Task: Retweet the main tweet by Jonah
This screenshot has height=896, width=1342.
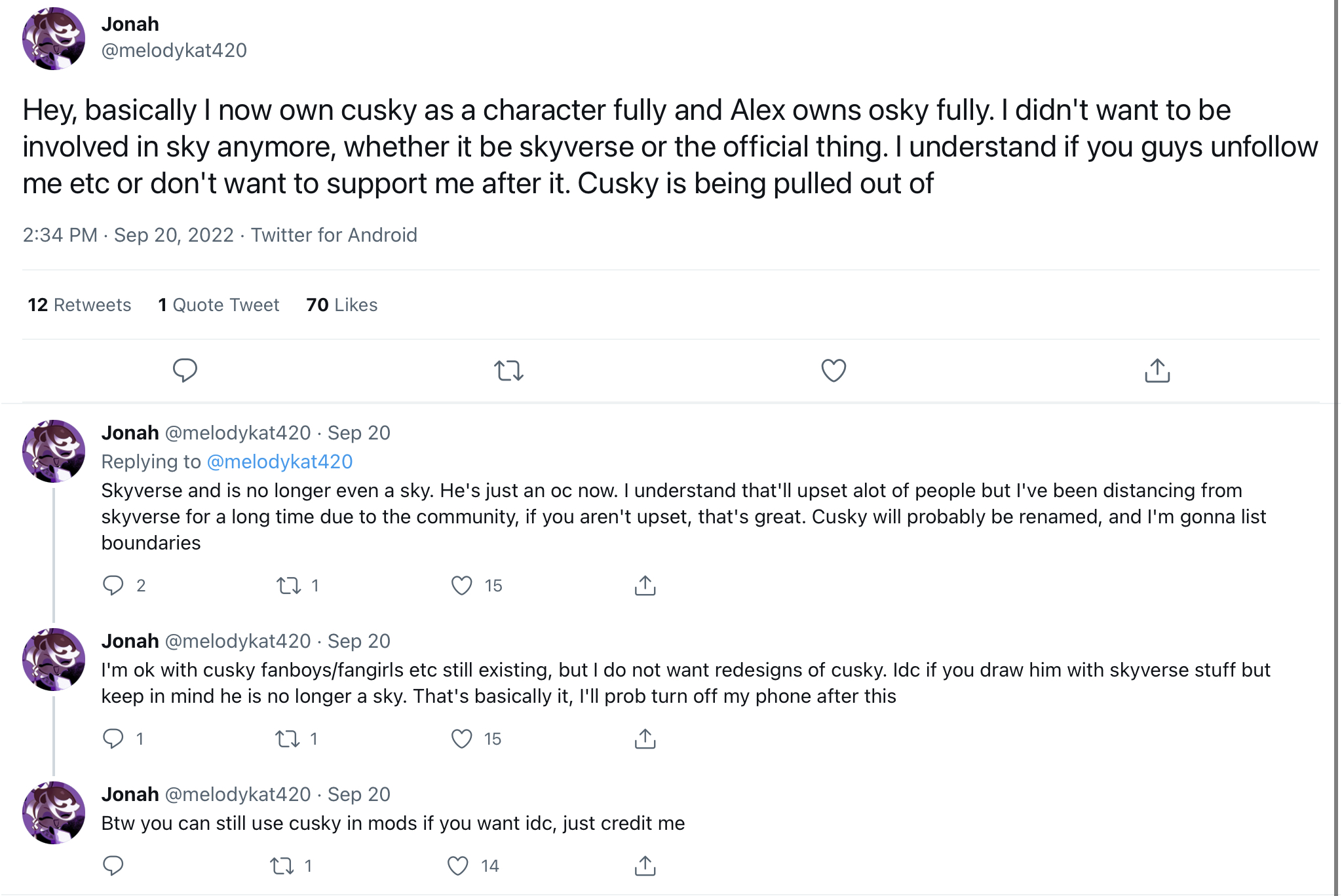Action: pos(508,370)
